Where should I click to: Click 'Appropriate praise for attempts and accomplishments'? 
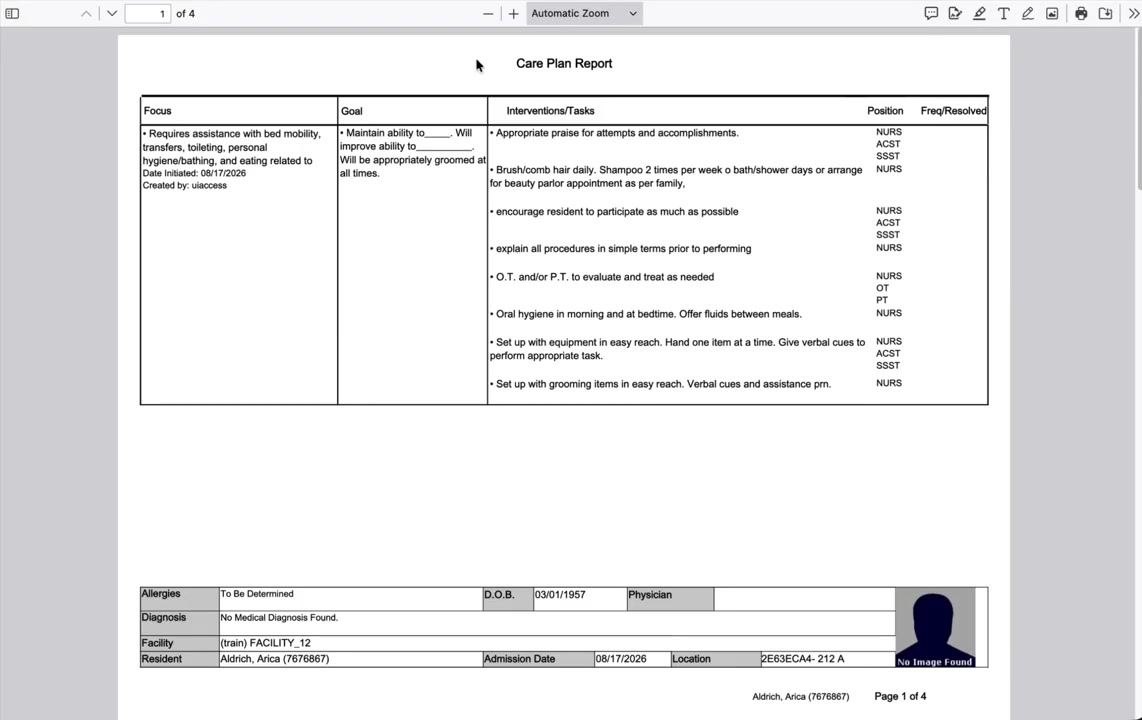pyautogui.click(x=616, y=132)
